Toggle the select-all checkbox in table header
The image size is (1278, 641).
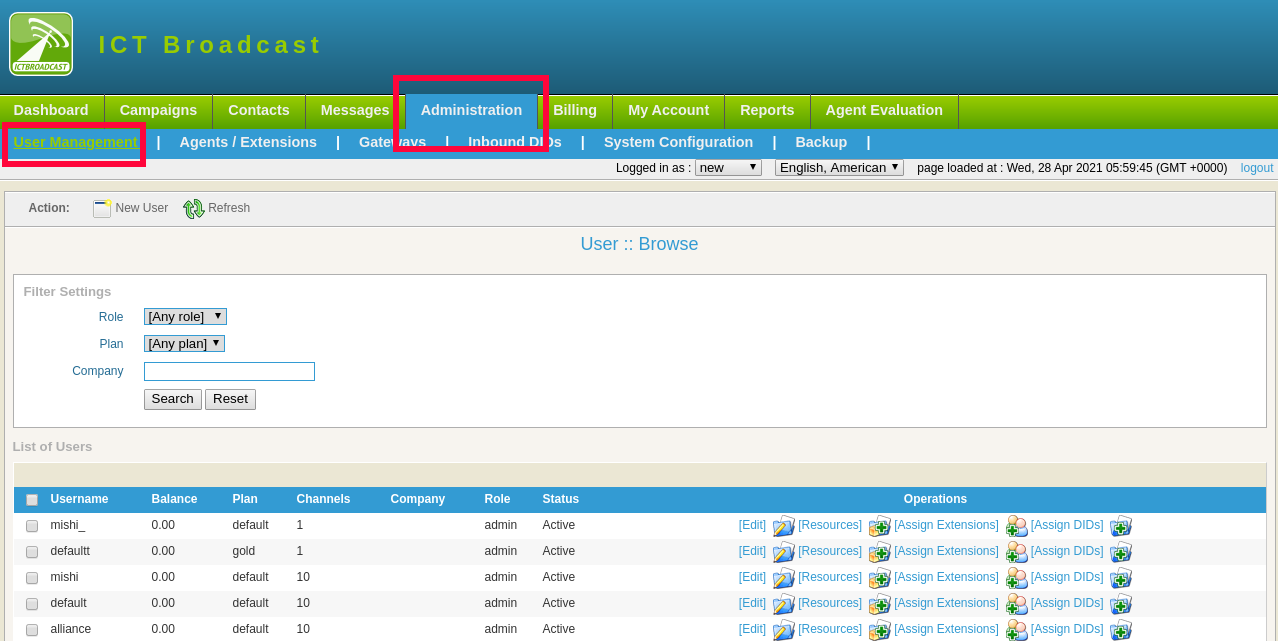[x=32, y=500]
